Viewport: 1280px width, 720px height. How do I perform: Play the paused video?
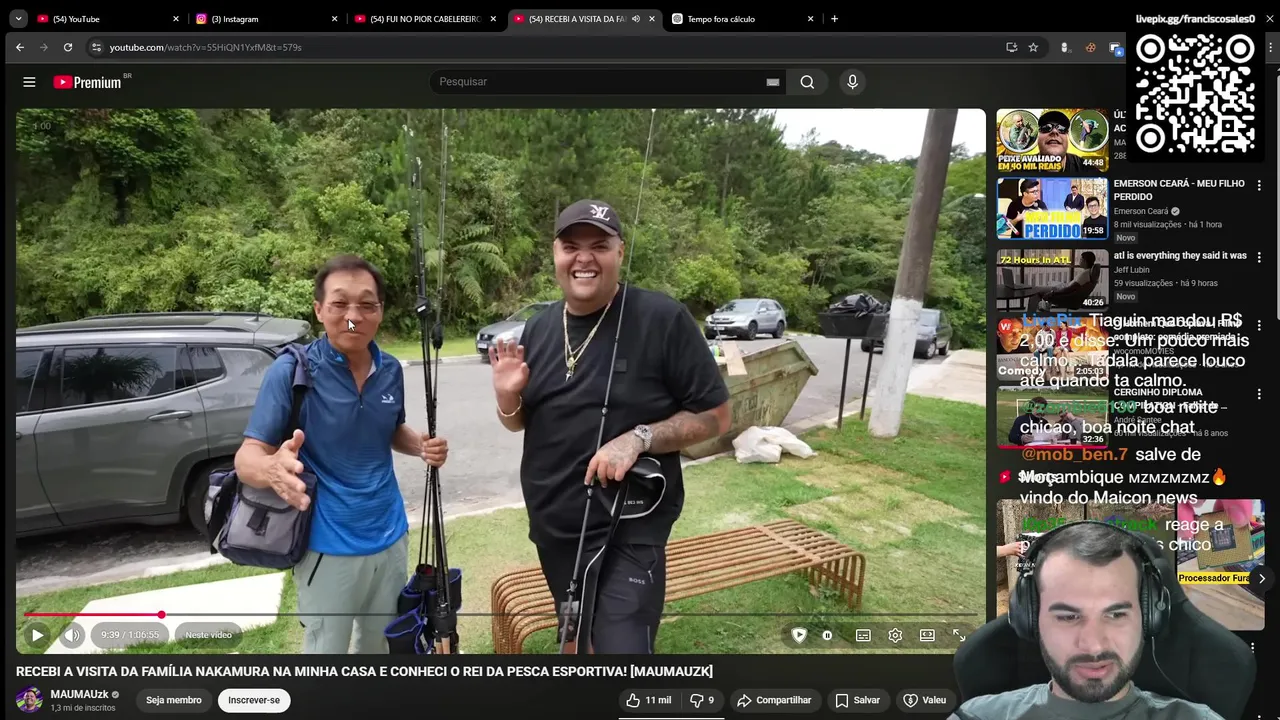pyautogui.click(x=37, y=635)
